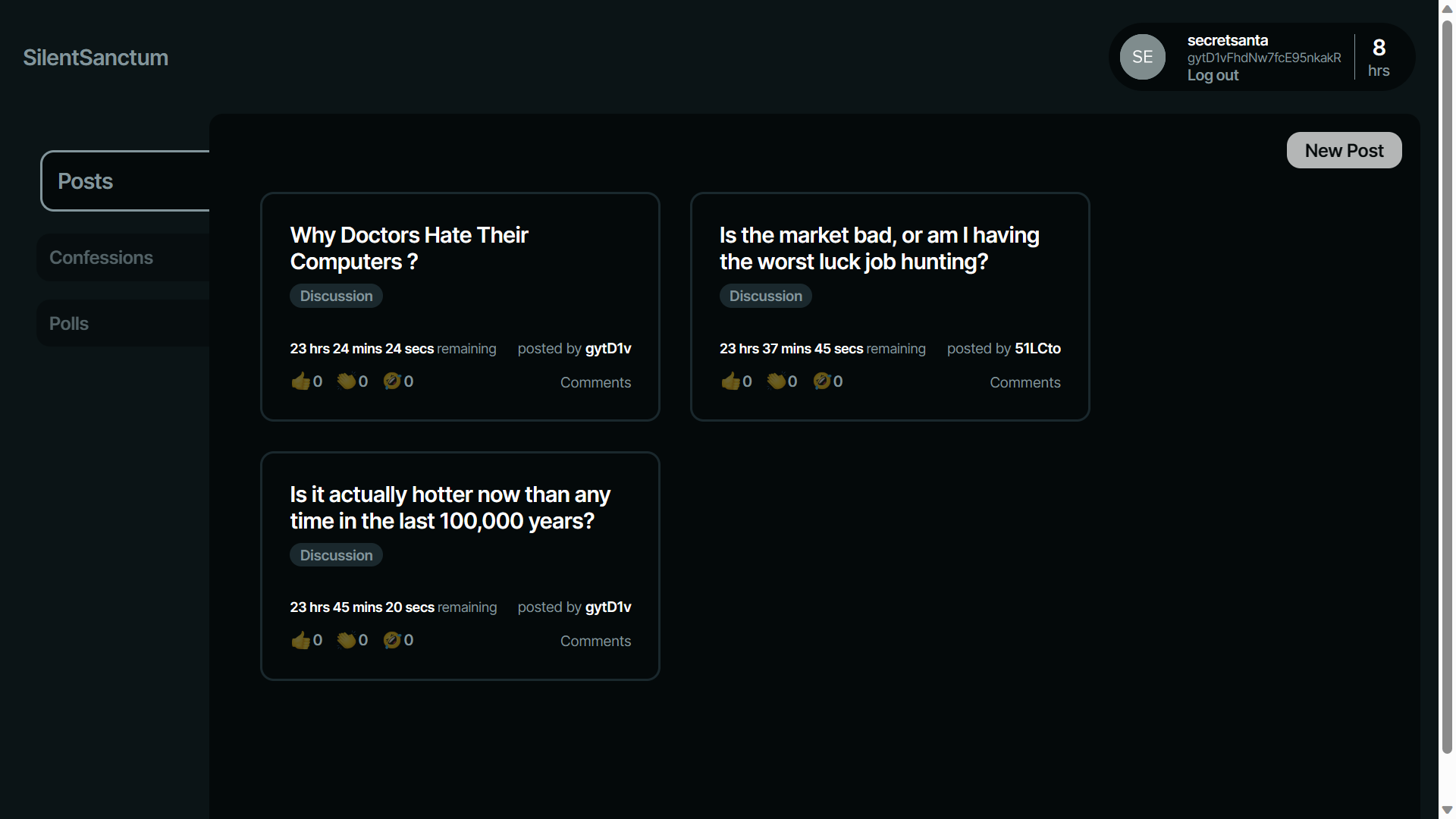Create a New Post
This screenshot has width=1456, height=819.
click(1344, 151)
